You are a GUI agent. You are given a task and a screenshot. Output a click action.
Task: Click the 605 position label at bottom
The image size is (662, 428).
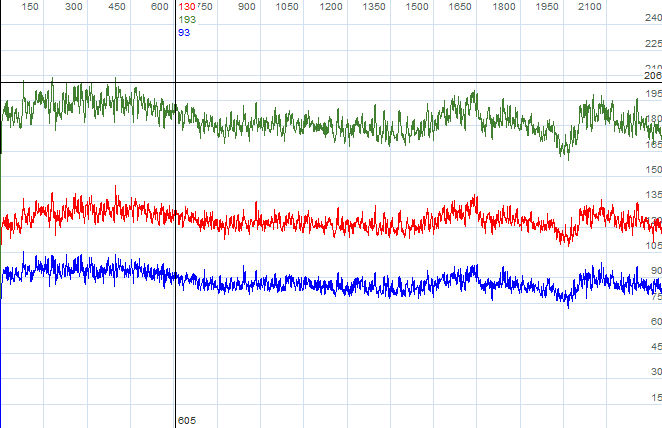pos(186,420)
